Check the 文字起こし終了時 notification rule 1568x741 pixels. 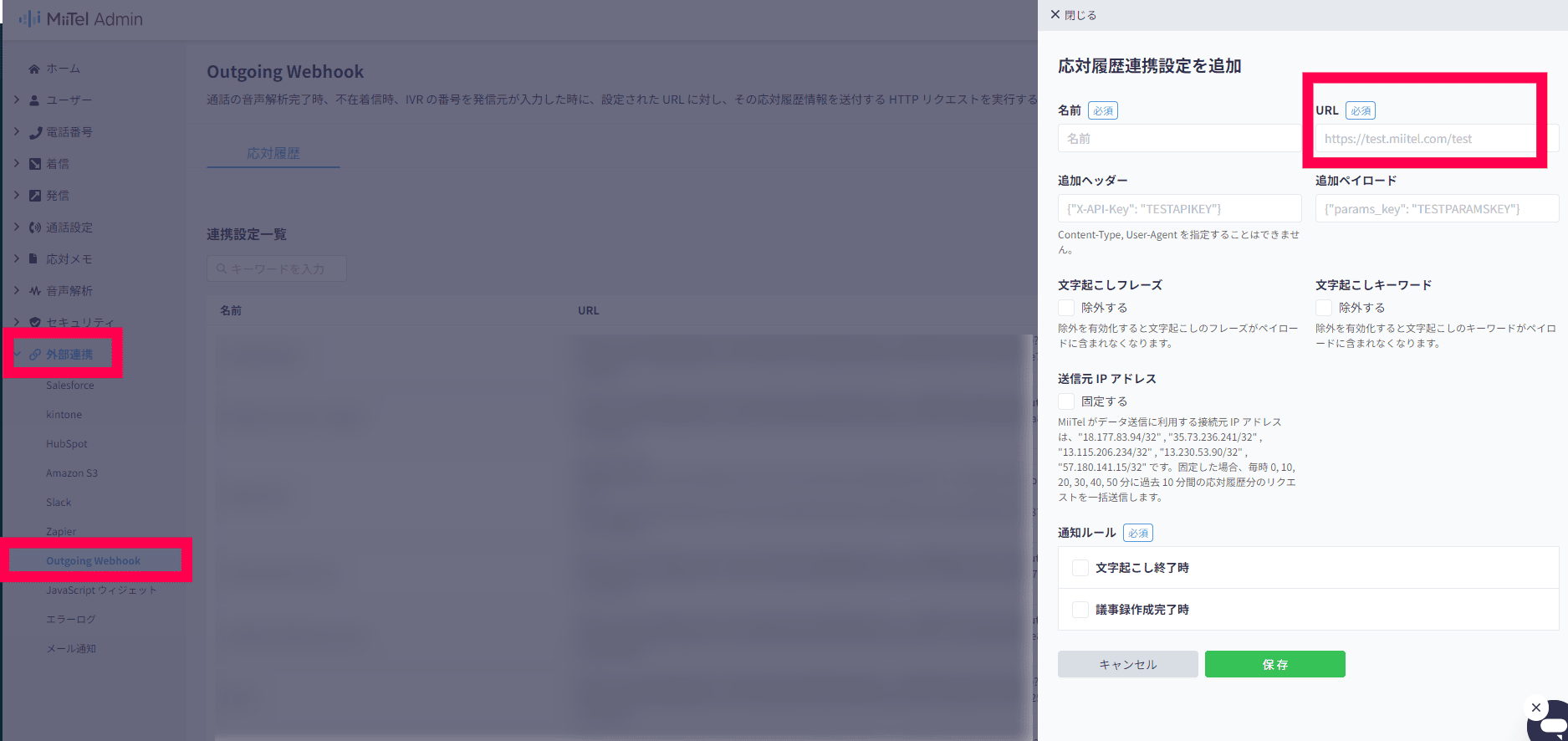[x=1080, y=568]
